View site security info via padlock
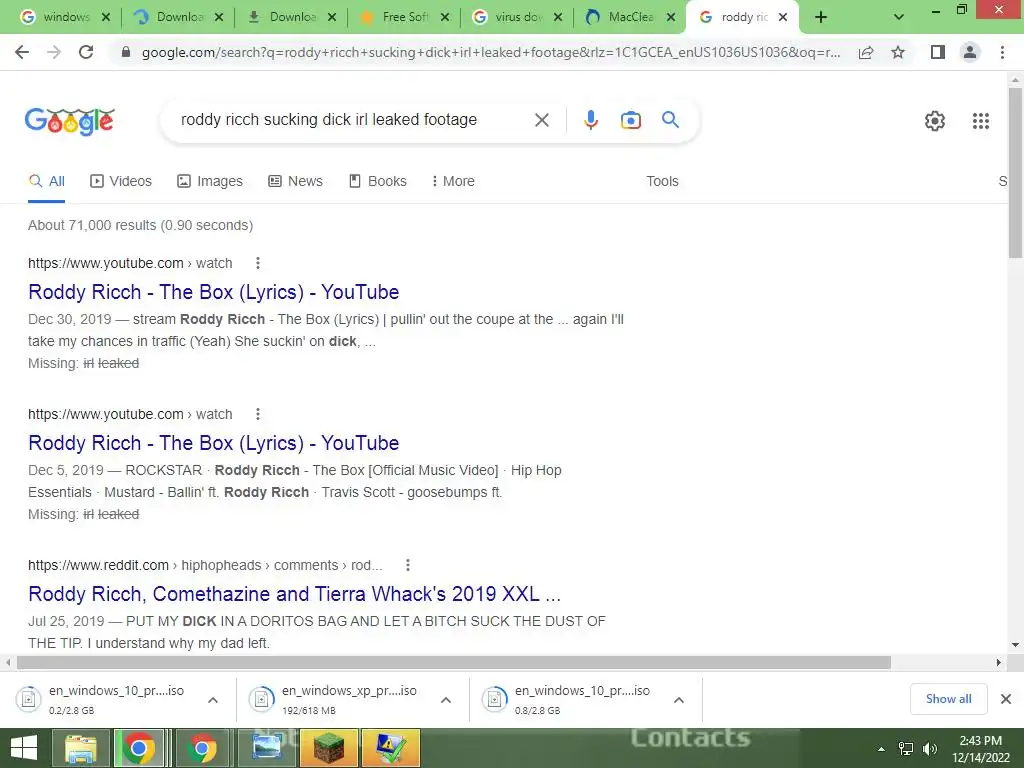Viewport: 1024px width, 768px height. pyautogui.click(x=126, y=52)
